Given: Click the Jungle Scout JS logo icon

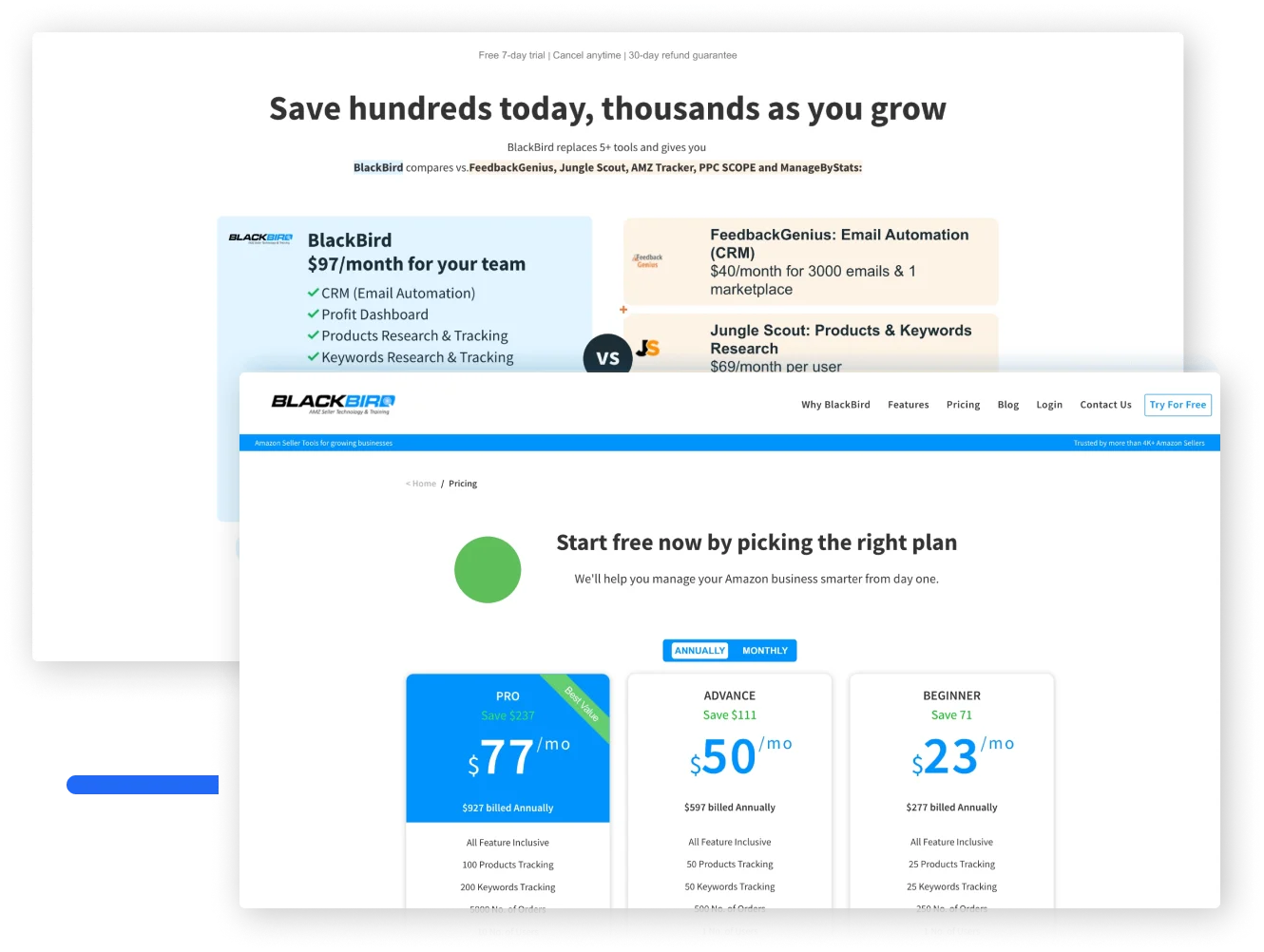Looking at the screenshot, I should pos(648,348).
